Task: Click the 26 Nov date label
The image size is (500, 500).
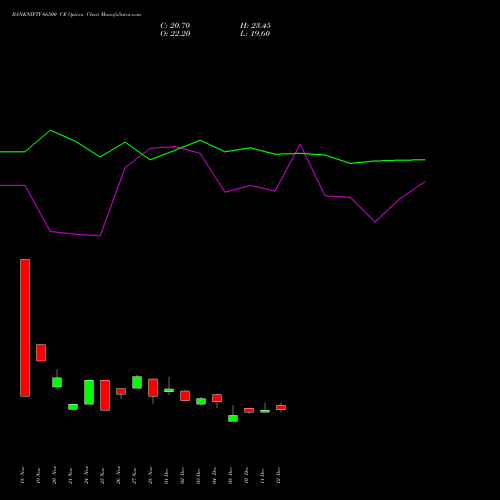Action: (x=118, y=475)
